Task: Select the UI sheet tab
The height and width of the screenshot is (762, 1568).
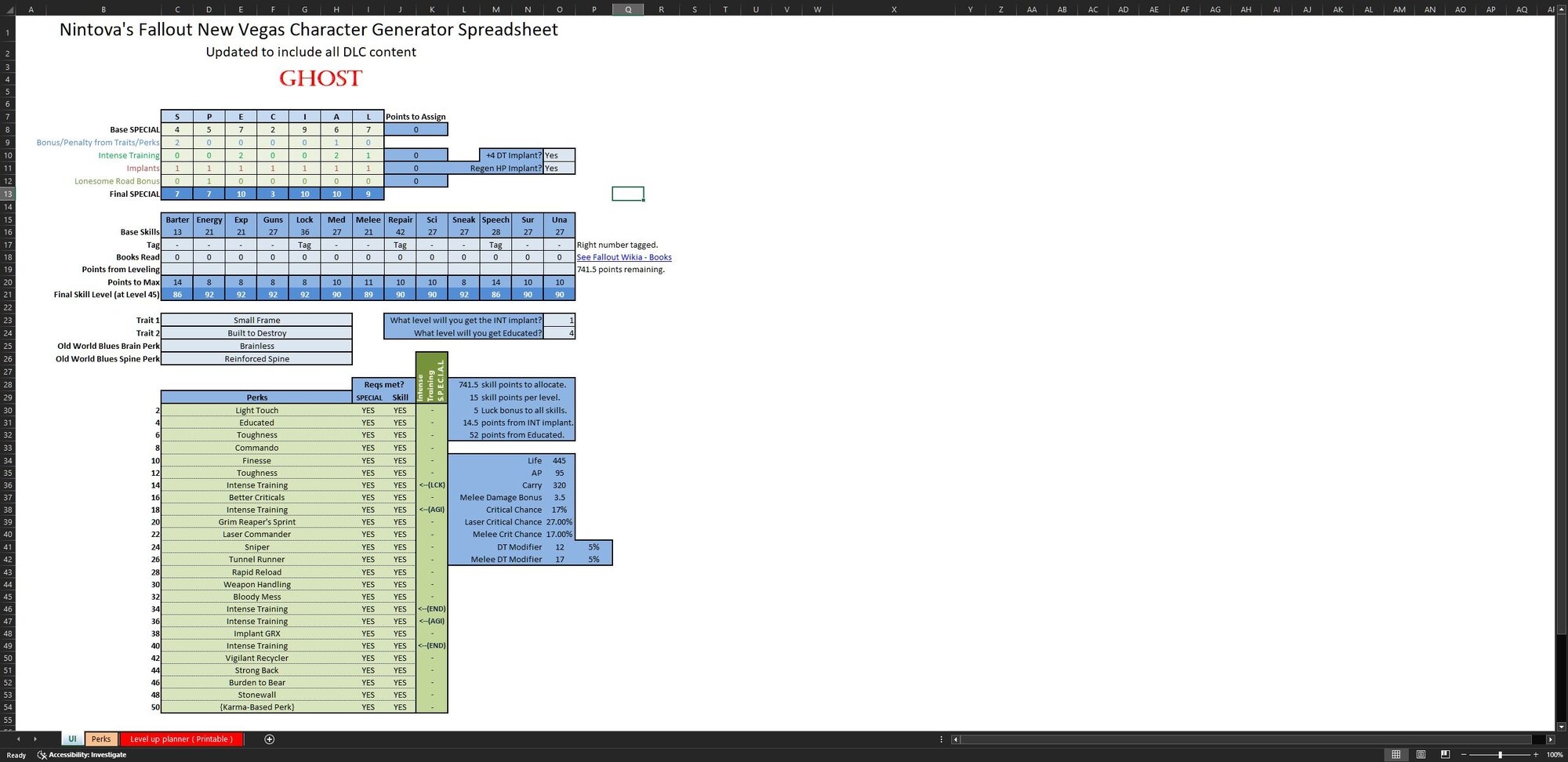Action: pos(72,739)
